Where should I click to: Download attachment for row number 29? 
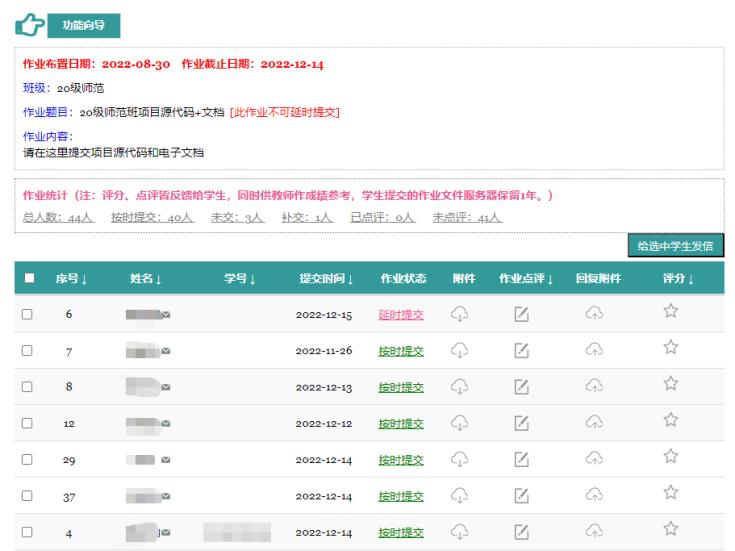pyautogui.click(x=459, y=460)
